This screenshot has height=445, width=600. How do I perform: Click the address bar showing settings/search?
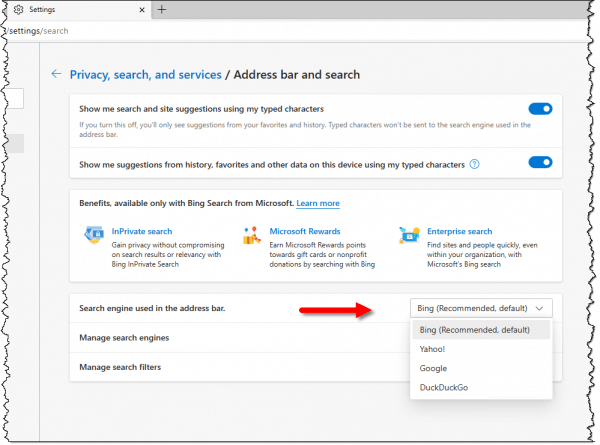point(295,31)
